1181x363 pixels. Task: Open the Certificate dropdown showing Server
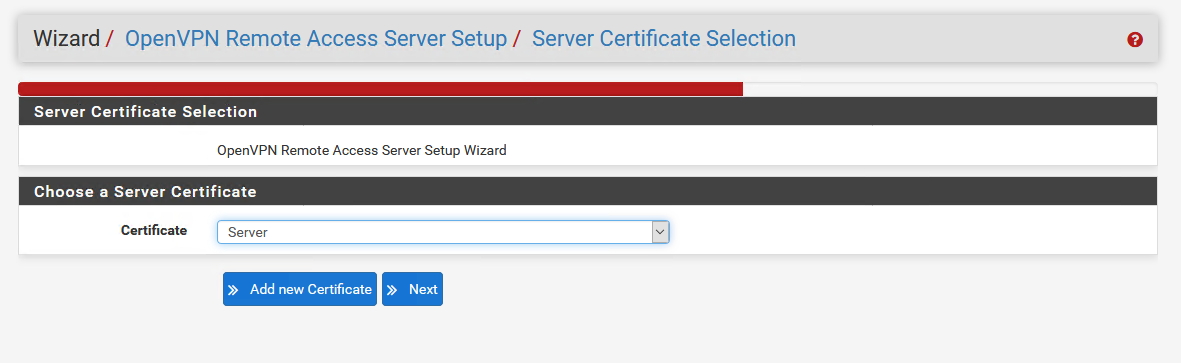tap(443, 232)
